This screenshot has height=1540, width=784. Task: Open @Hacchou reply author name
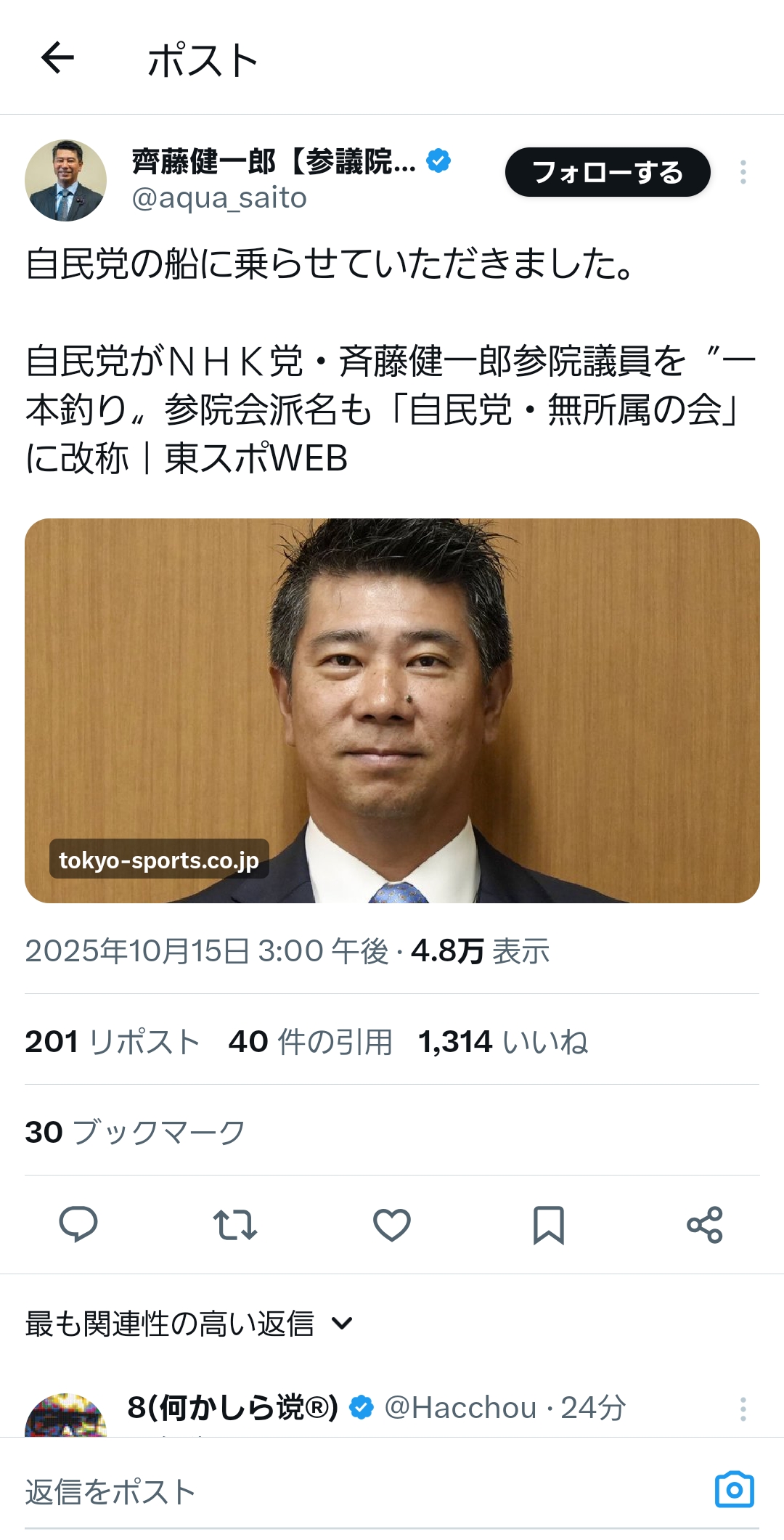click(x=232, y=1408)
